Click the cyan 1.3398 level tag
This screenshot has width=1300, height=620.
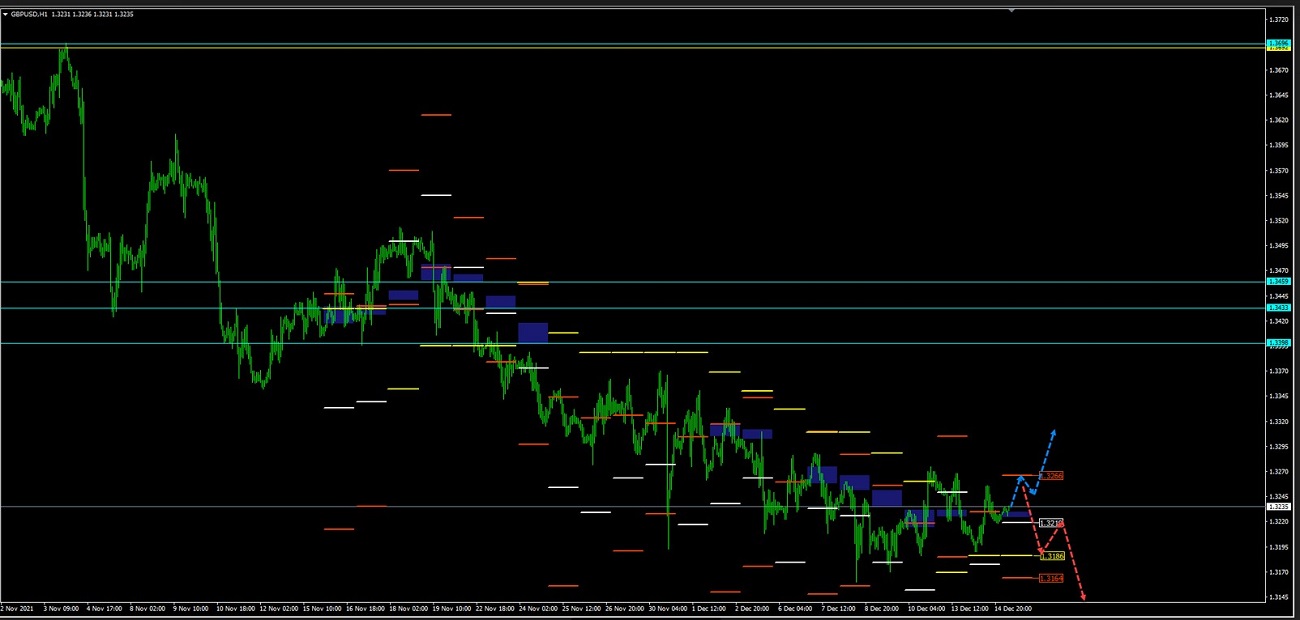pyautogui.click(x=1278, y=343)
